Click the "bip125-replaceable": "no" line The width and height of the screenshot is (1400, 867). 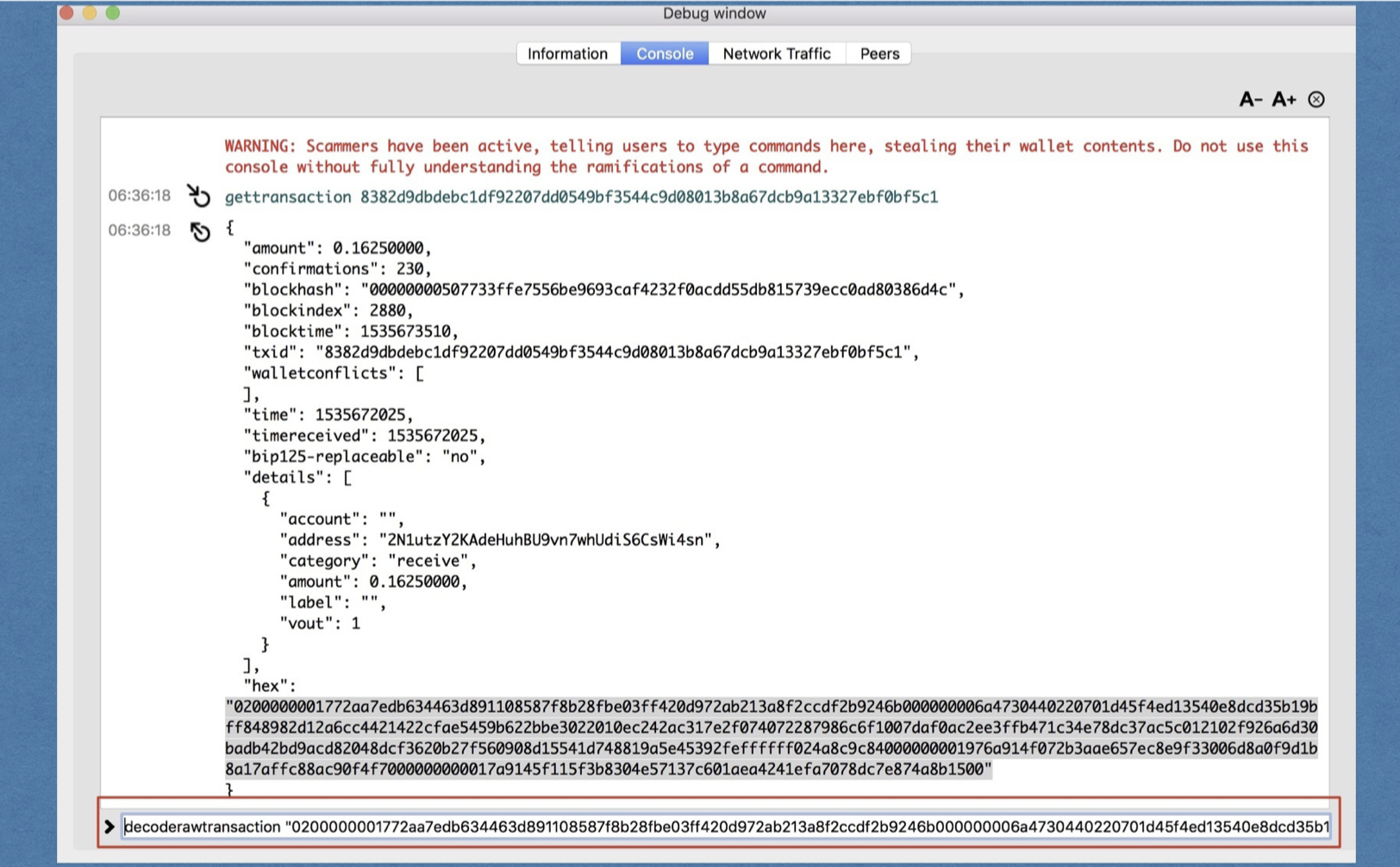point(365,456)
